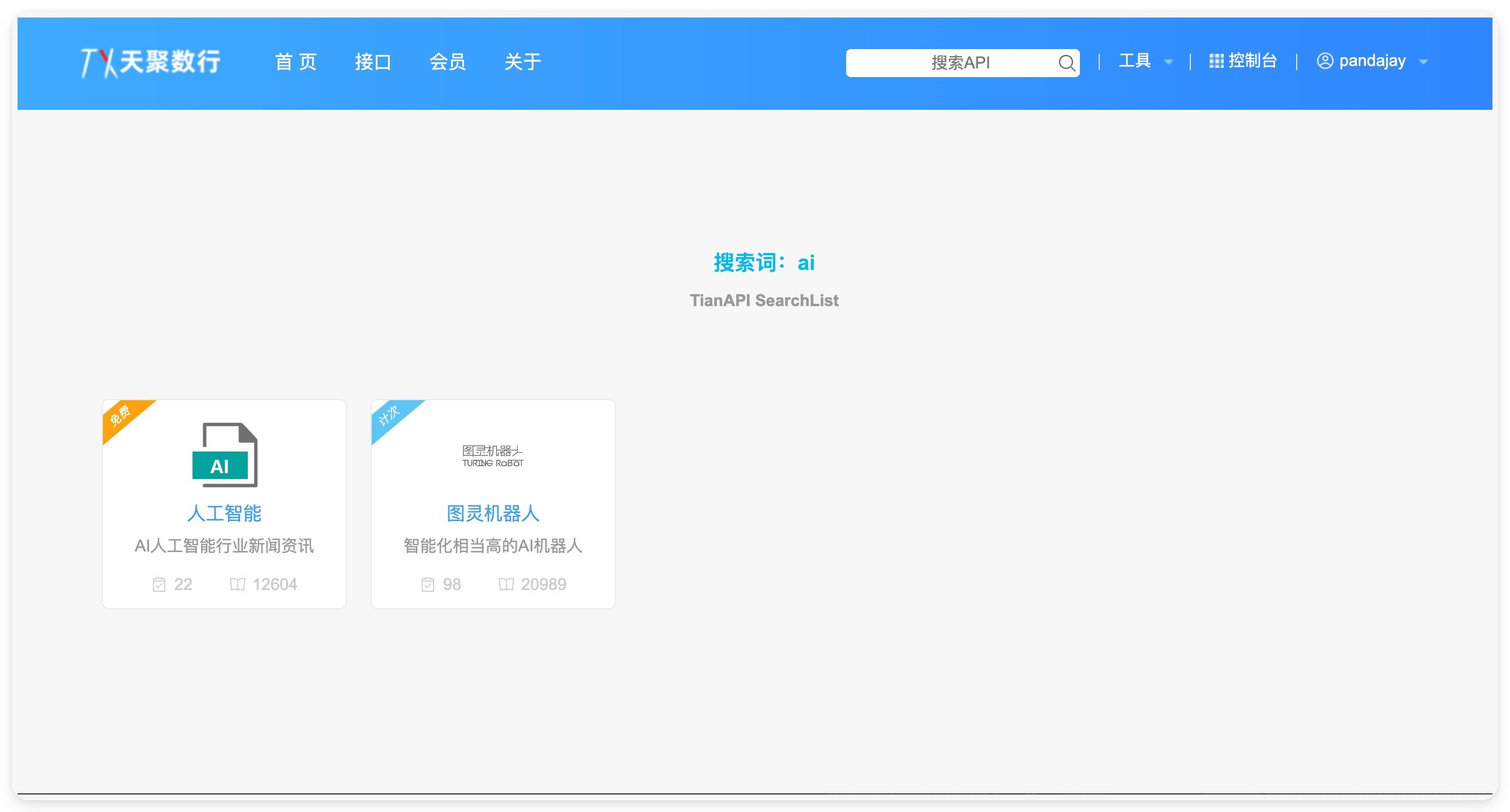Click the book icon beside 20989

506,584
